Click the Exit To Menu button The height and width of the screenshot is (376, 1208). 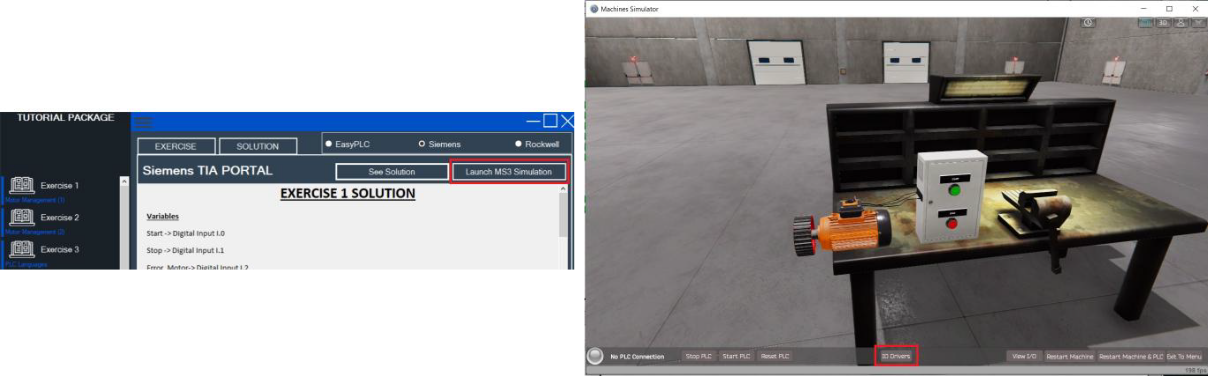pyautogui.click(x=1185, y=356)
